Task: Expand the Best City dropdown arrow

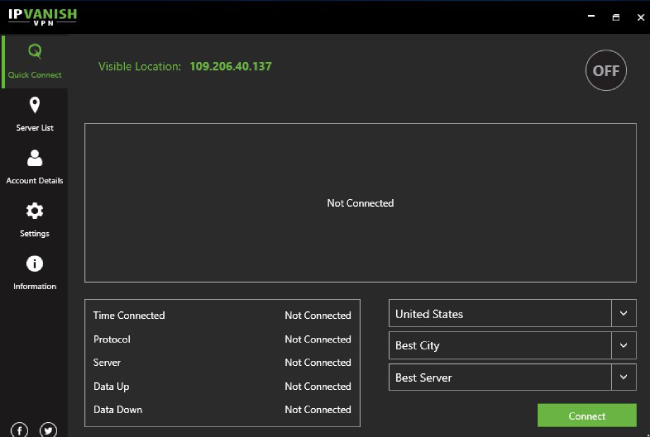Action: point(623,345)
